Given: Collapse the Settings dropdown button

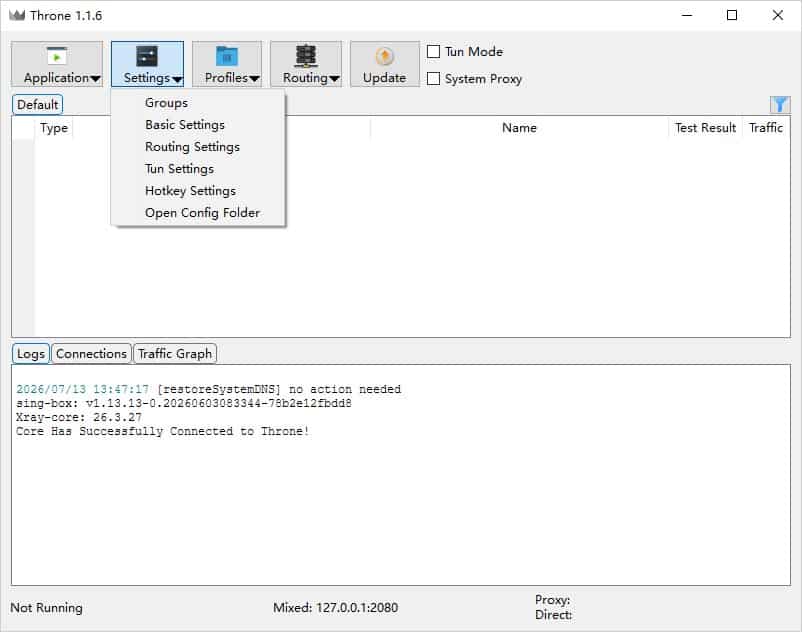Looking at the screenshot, I should (147, 64).
